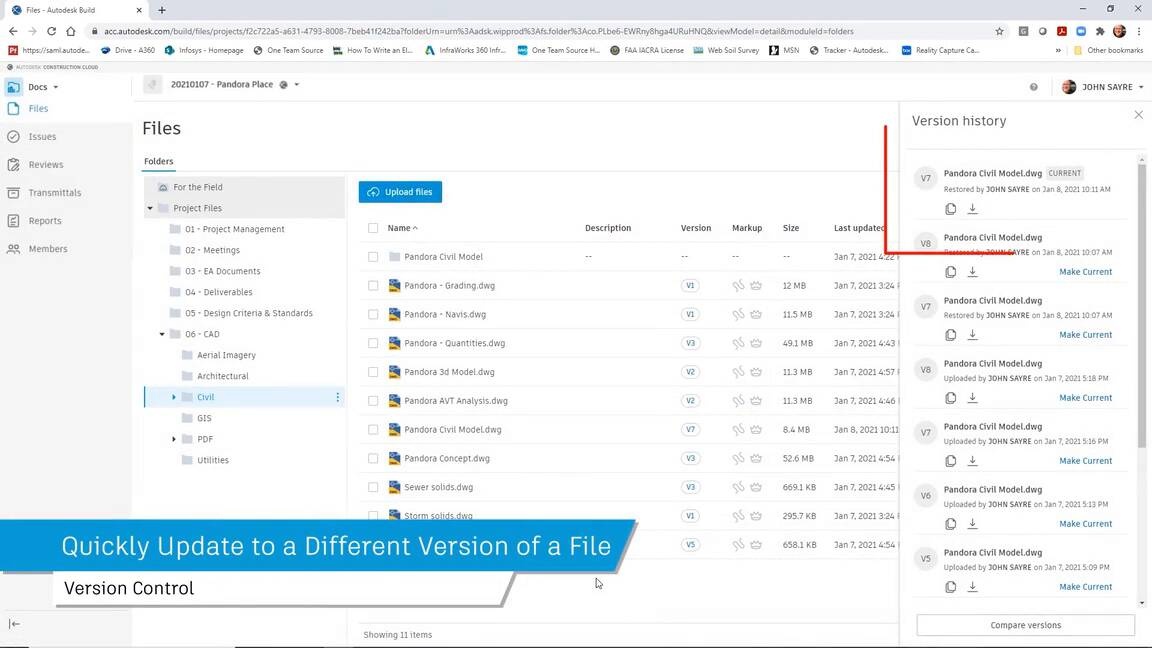Reload the browser page
Viewport: 1152px width, 648px height.
[x=51, y=32]
